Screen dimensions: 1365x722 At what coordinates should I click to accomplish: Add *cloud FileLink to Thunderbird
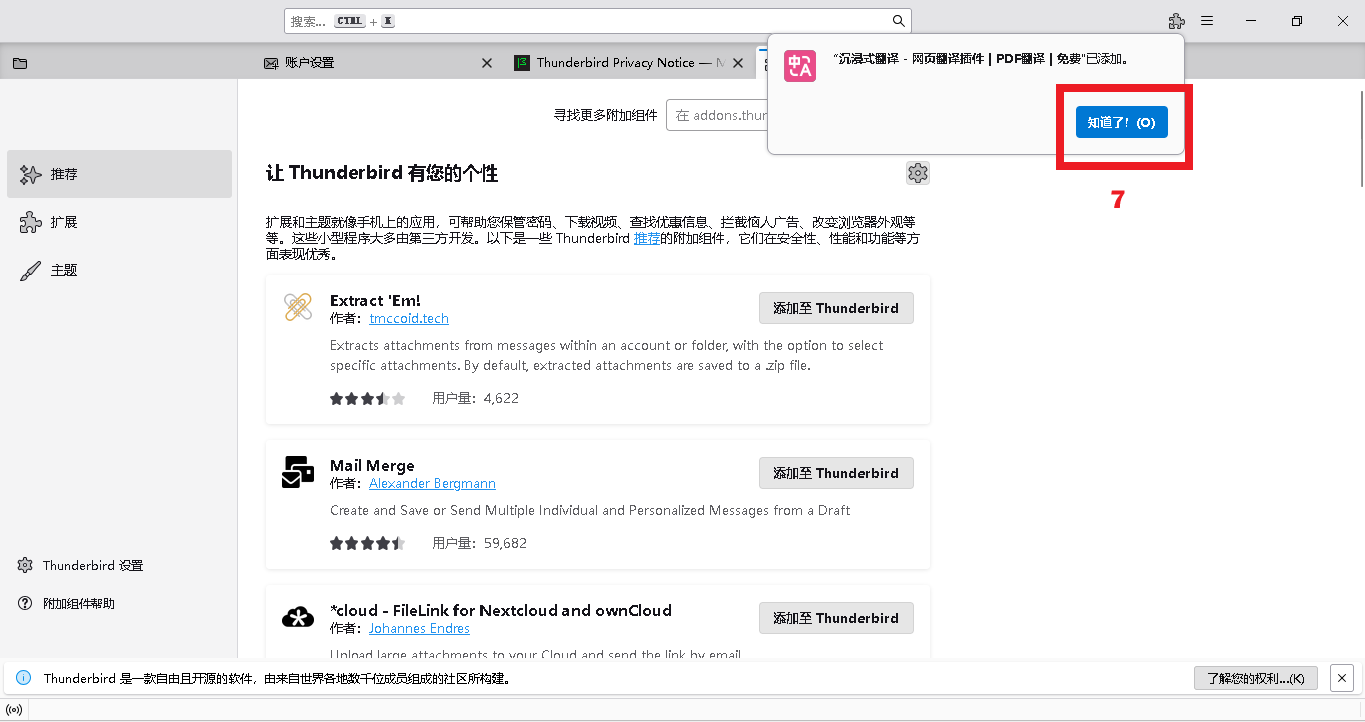click(x=836, y=618)
